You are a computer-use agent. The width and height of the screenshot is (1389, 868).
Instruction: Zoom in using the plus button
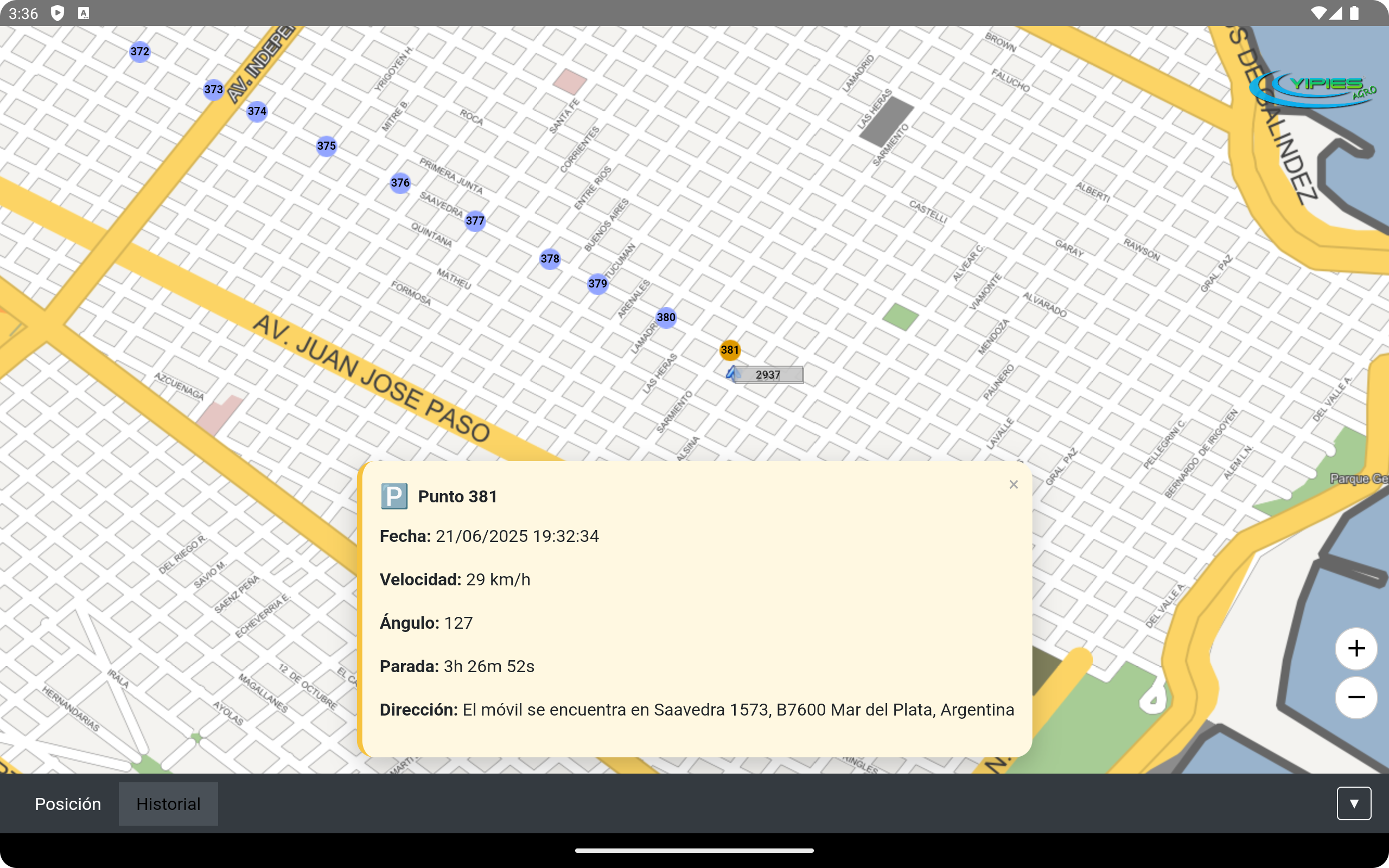point(1356,649)
